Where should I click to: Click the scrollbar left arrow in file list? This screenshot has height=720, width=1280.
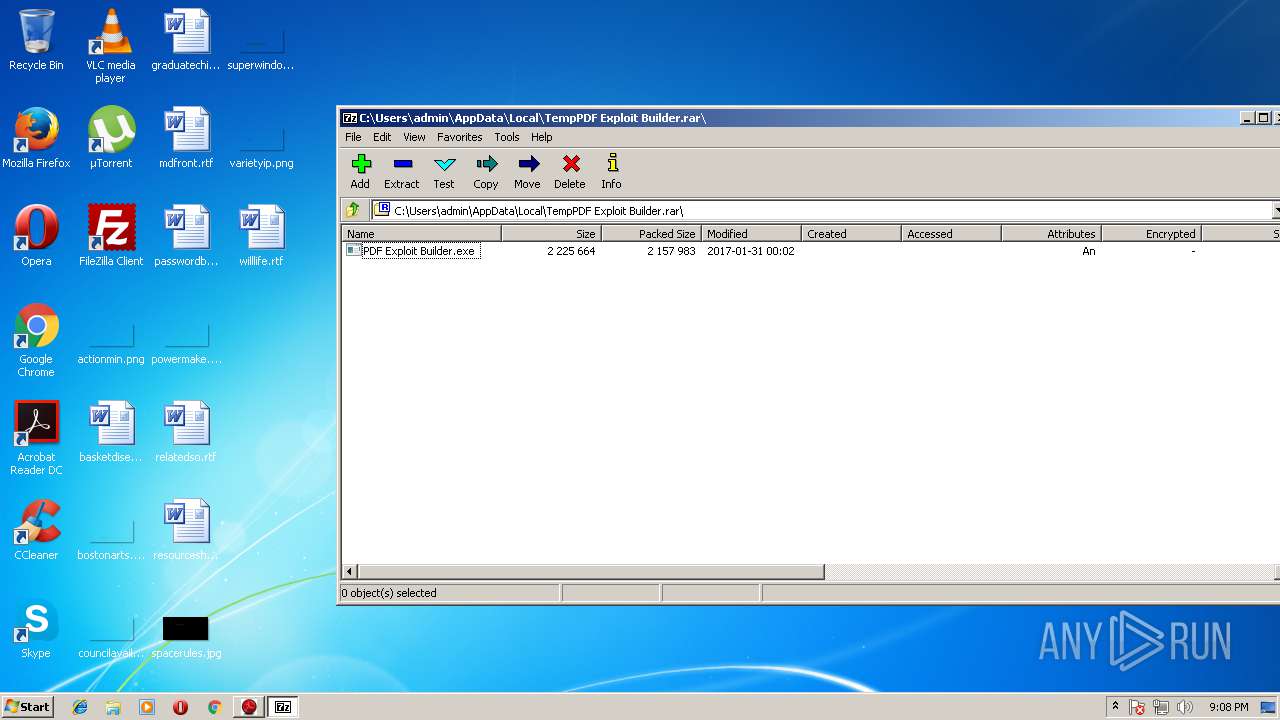coord(350,572)
